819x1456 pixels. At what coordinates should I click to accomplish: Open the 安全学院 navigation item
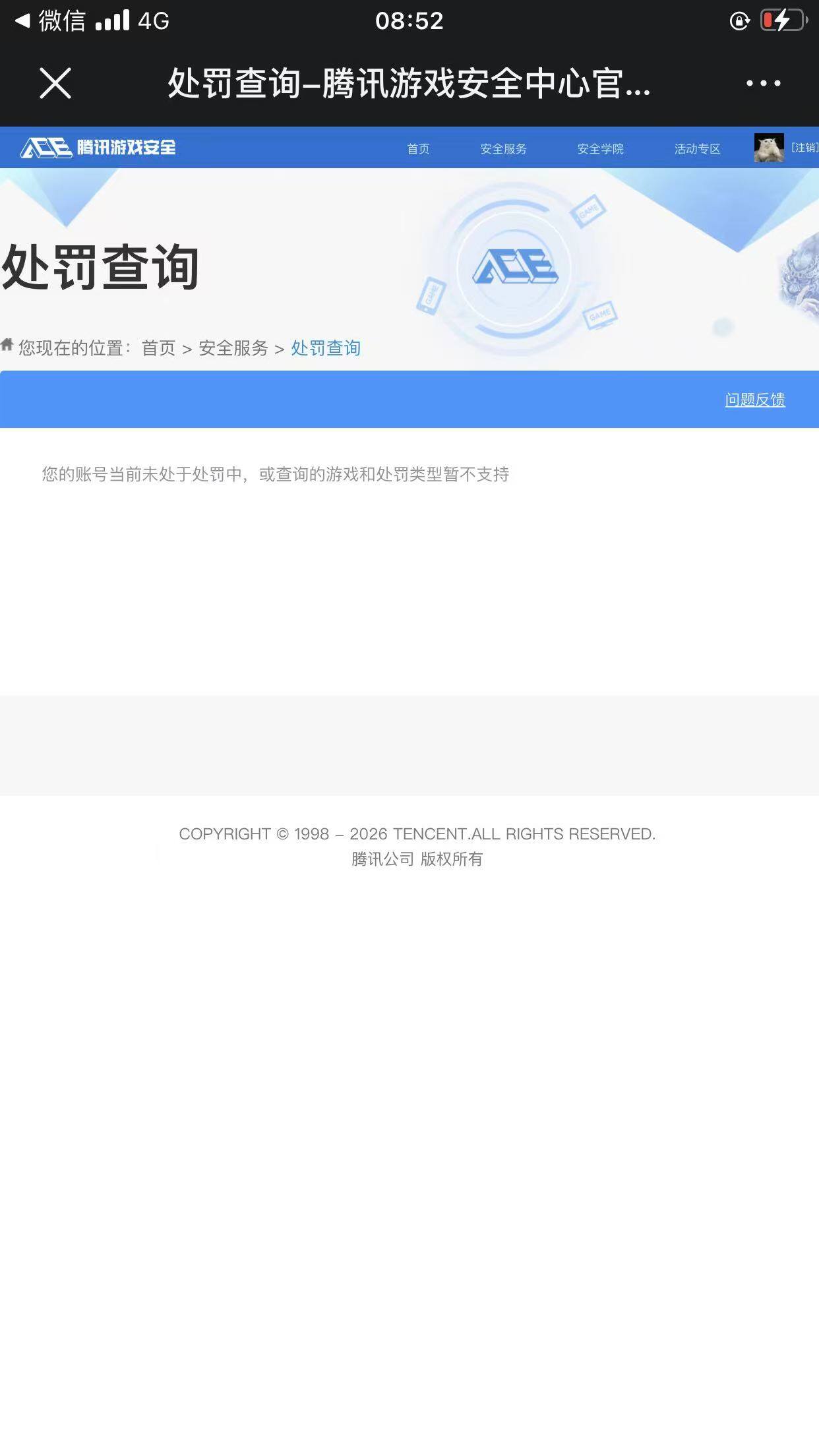(600, 148)
